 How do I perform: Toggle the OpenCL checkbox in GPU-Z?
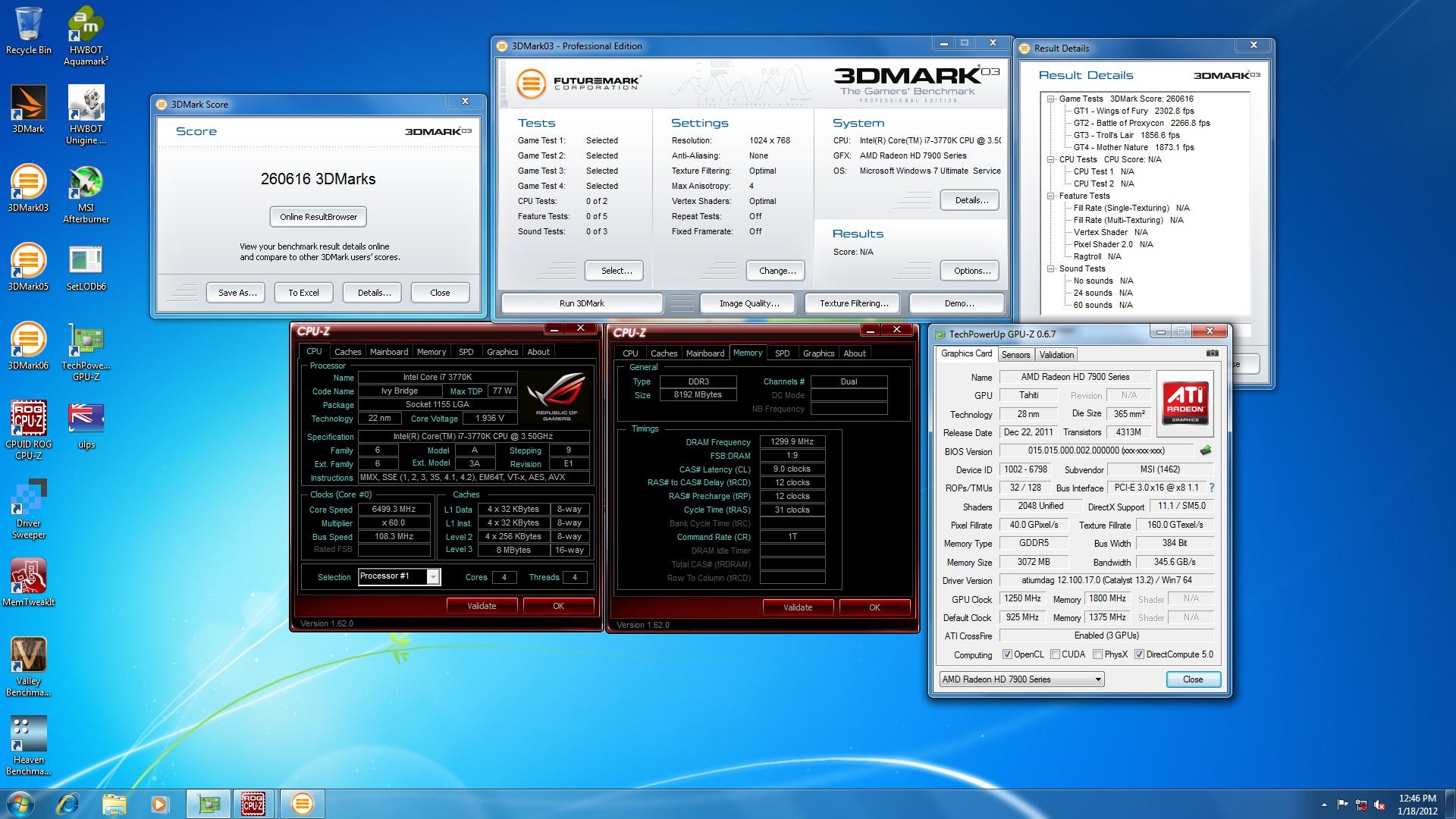1007,654
